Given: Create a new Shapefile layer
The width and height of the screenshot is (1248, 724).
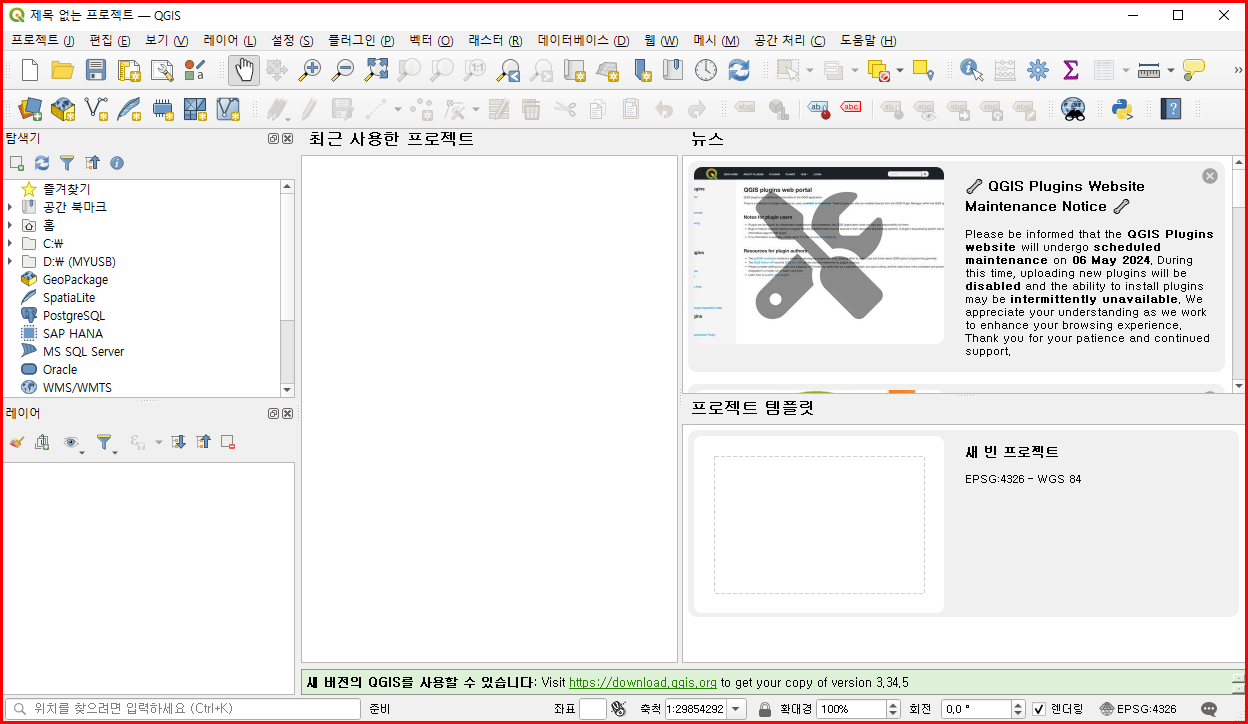Looking at the screenshot, I should coord(96,108).
